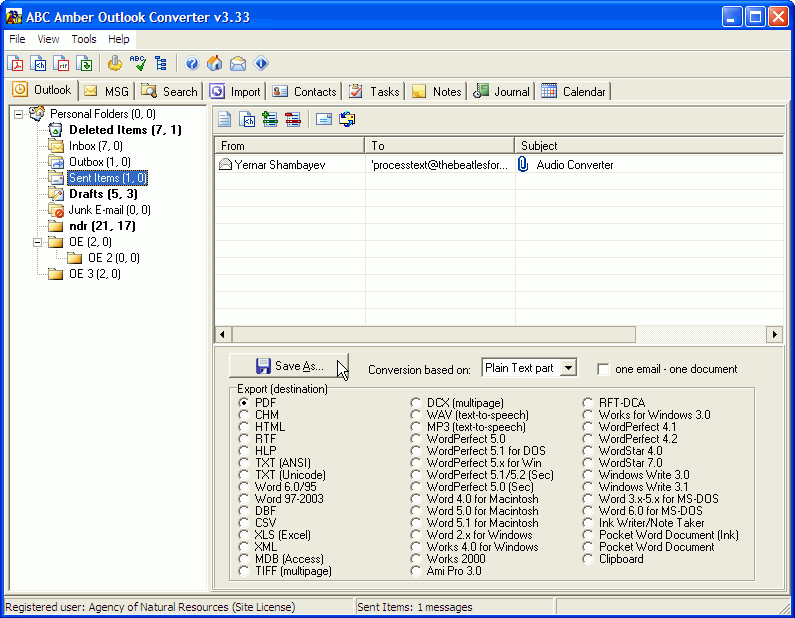Image resolution: width=795 pixels, height=618 pixels.
Task: Click the right arrow of horizontal scrollbar
Action: 774,334
